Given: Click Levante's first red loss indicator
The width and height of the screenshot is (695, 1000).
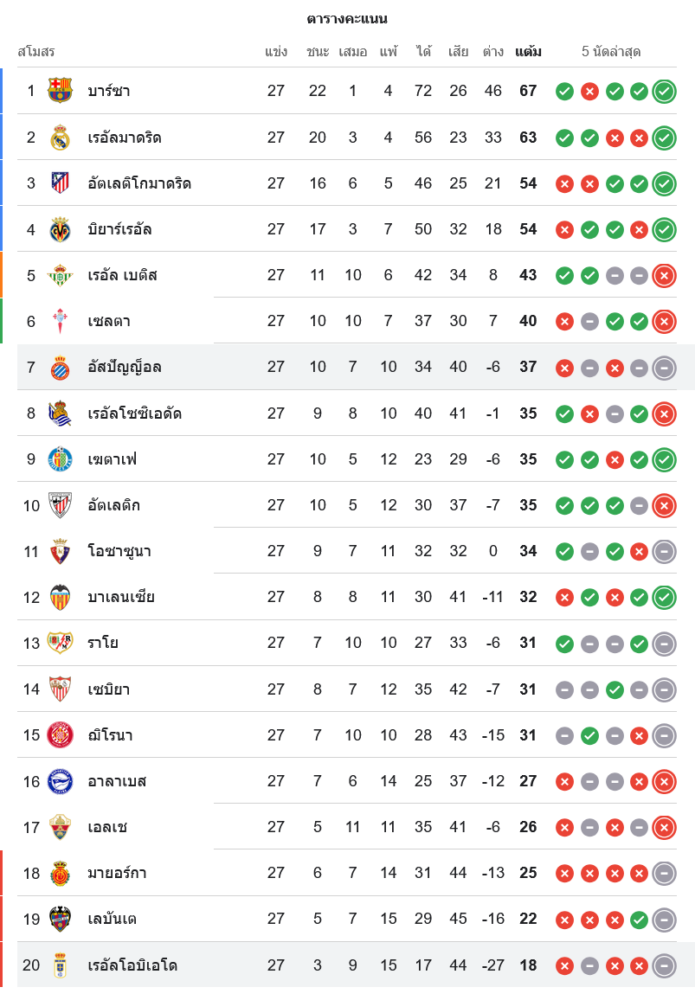Looking at the screenshot, I should pos(564,920).
